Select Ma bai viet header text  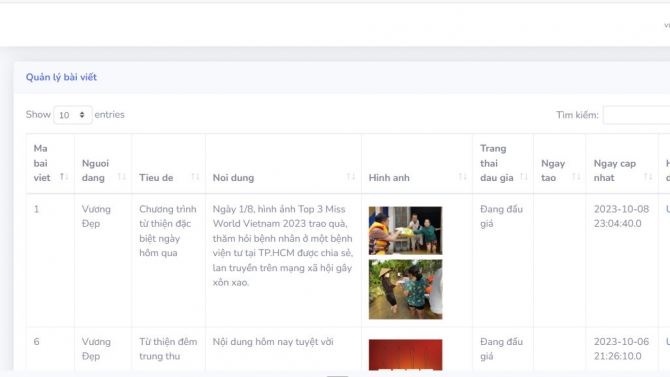[42, 163]
